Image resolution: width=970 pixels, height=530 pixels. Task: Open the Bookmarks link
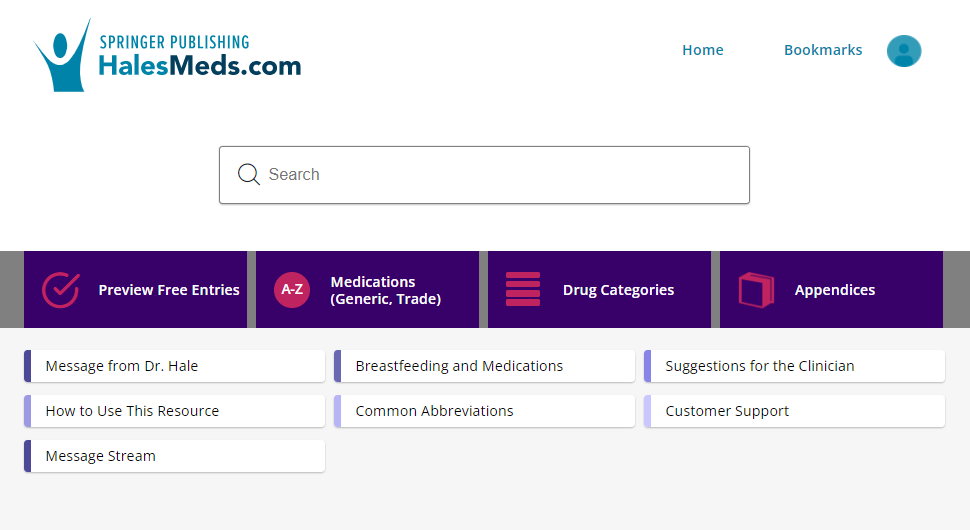click(x=823, y=50)
